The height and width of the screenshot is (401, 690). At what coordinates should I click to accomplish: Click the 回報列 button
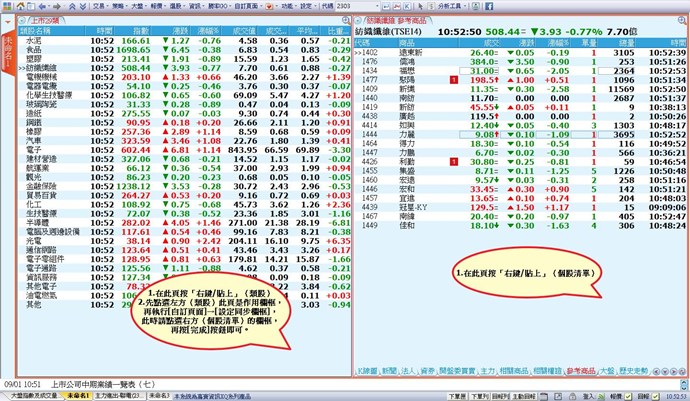click(500, 397)
